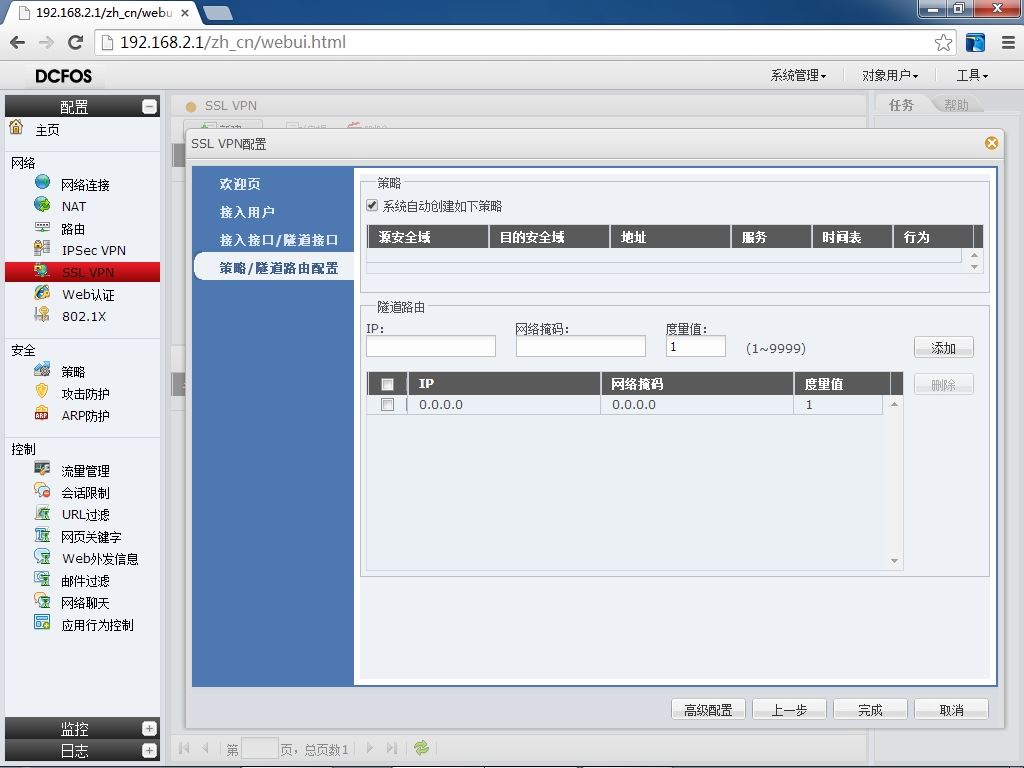Click the 度量值 input field
The width and height of the screenshot is (1024, 768).
pos(696,346)
